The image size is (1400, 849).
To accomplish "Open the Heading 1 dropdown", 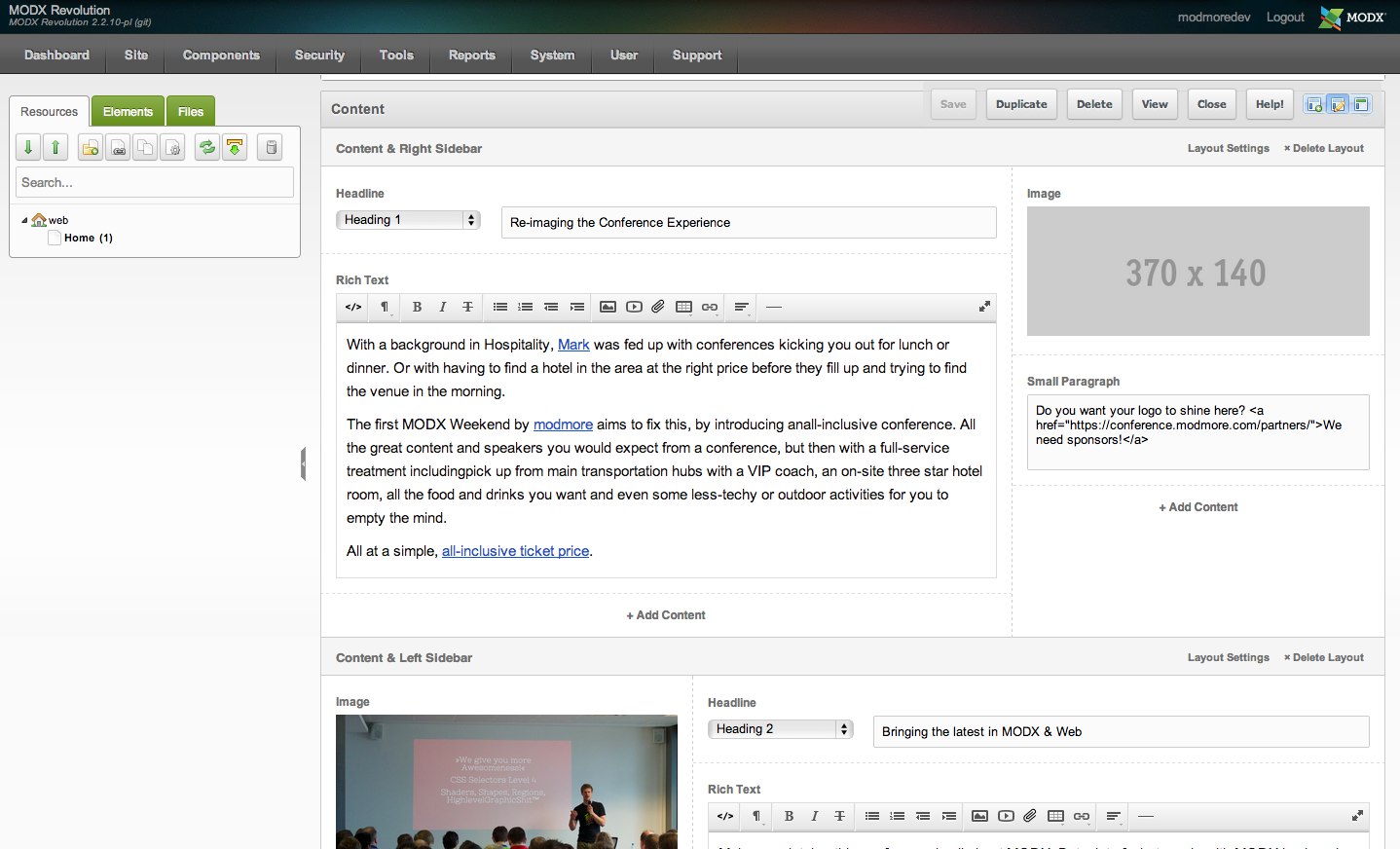I will tap(409, 220).
